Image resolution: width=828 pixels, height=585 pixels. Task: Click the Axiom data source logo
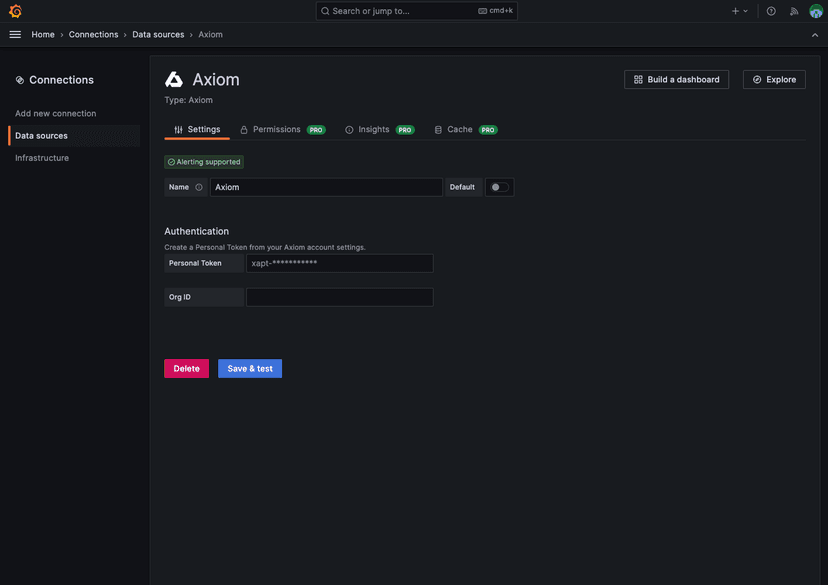tap(172, 78)
